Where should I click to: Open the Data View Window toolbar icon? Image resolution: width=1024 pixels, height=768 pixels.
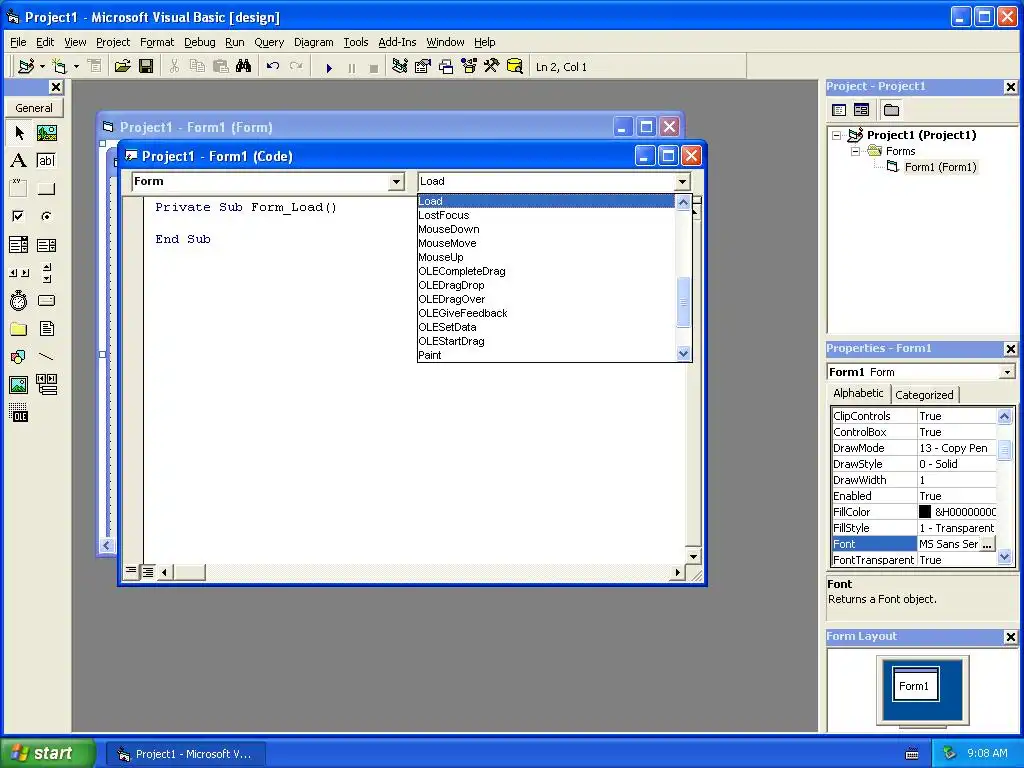tap(515, 67)
